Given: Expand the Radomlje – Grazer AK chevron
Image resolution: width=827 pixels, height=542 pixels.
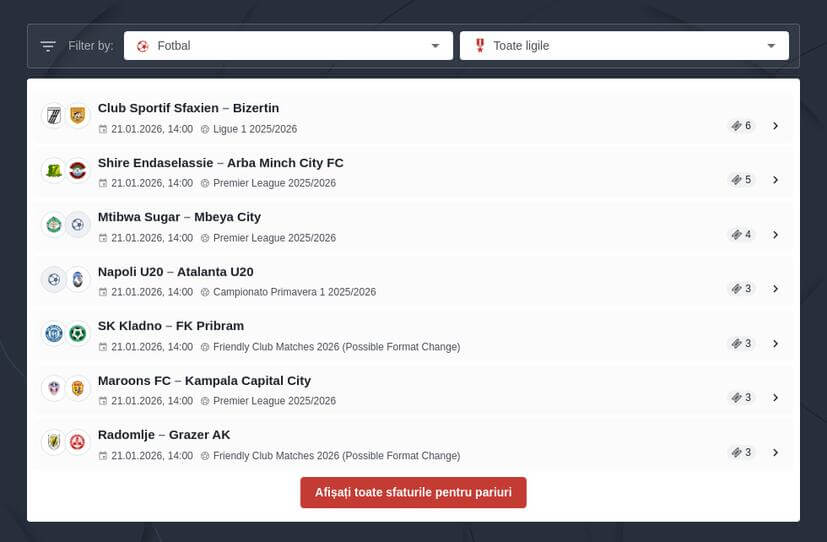Looking at the screenshot, I should (x=775, y=452).
